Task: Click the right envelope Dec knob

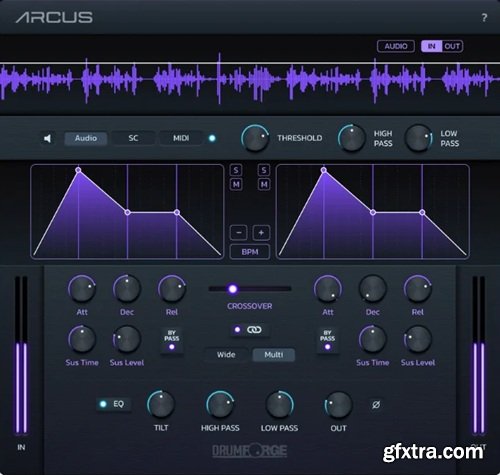Action: coord(373,289)
